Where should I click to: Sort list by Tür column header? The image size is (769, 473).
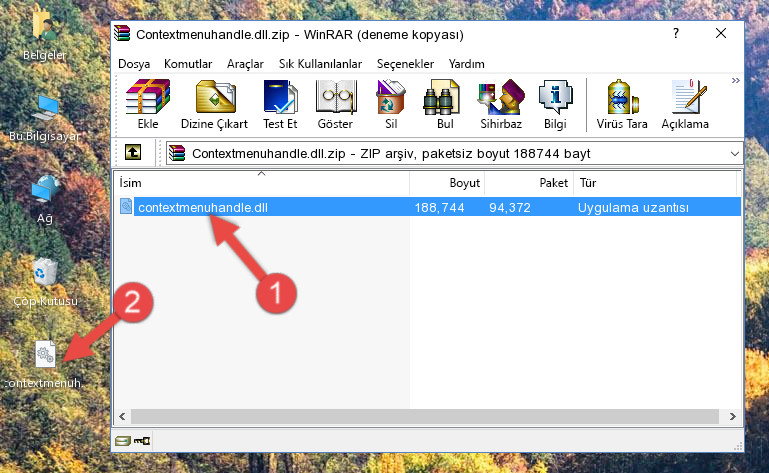[x=655, y=183]
